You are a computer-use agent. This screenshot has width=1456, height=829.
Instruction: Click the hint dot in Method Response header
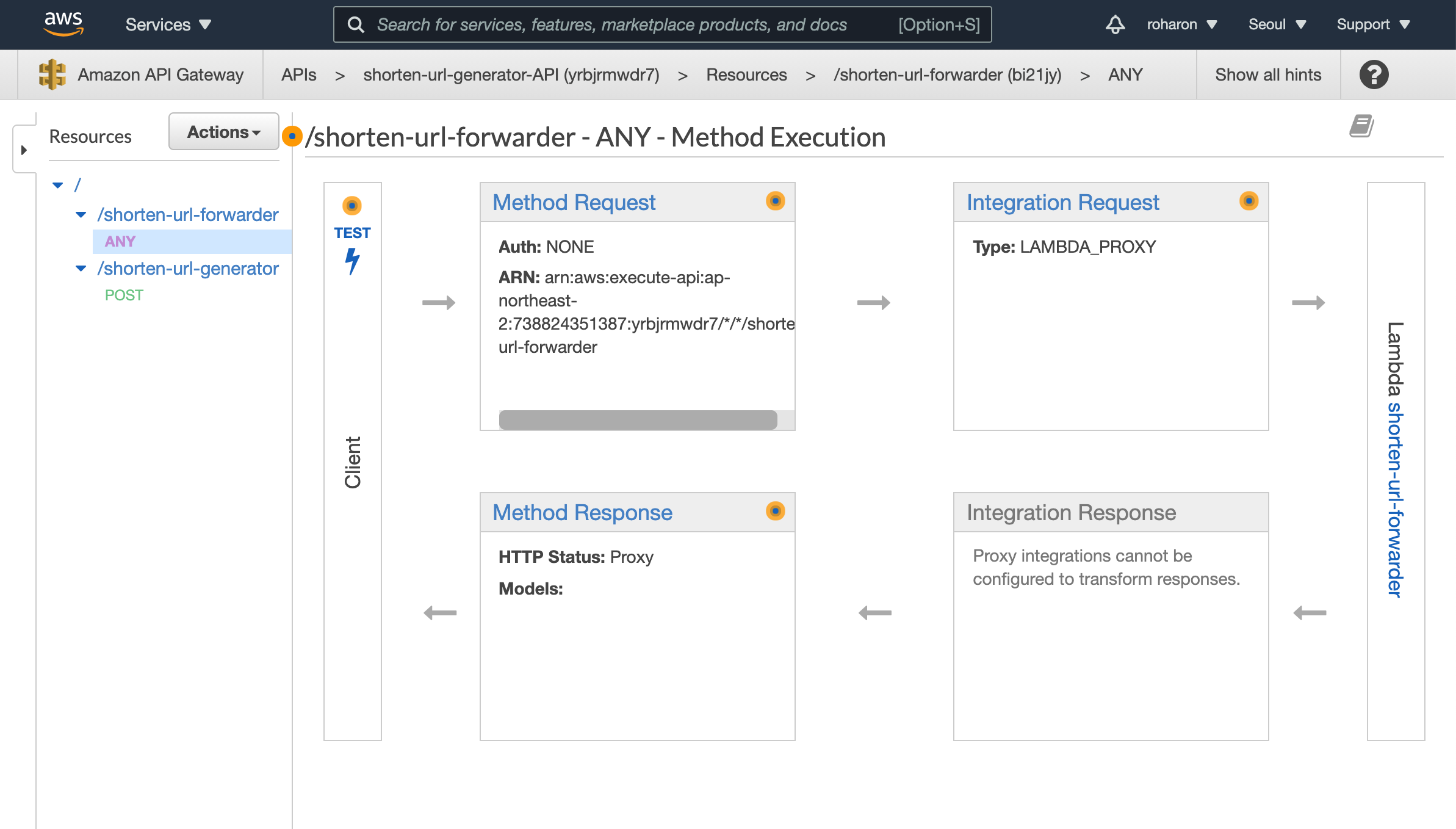(x=775, y=511)
